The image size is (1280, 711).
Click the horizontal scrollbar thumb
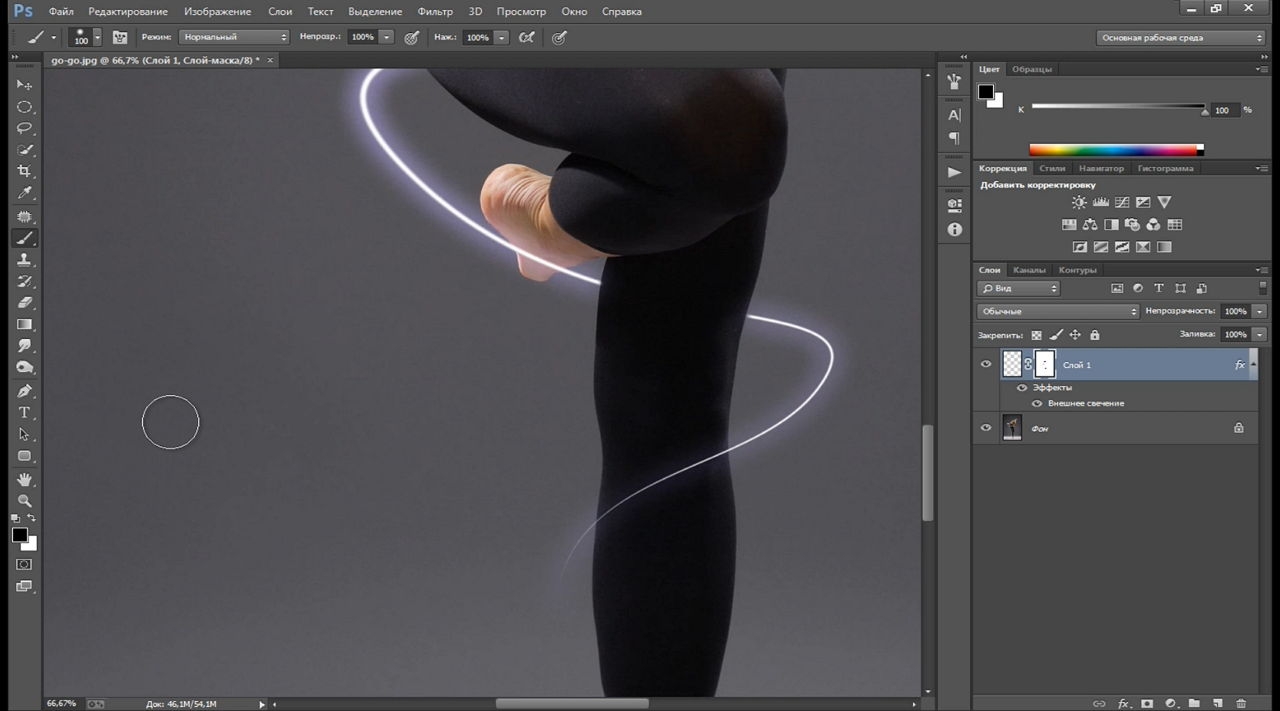pos(571,703)
